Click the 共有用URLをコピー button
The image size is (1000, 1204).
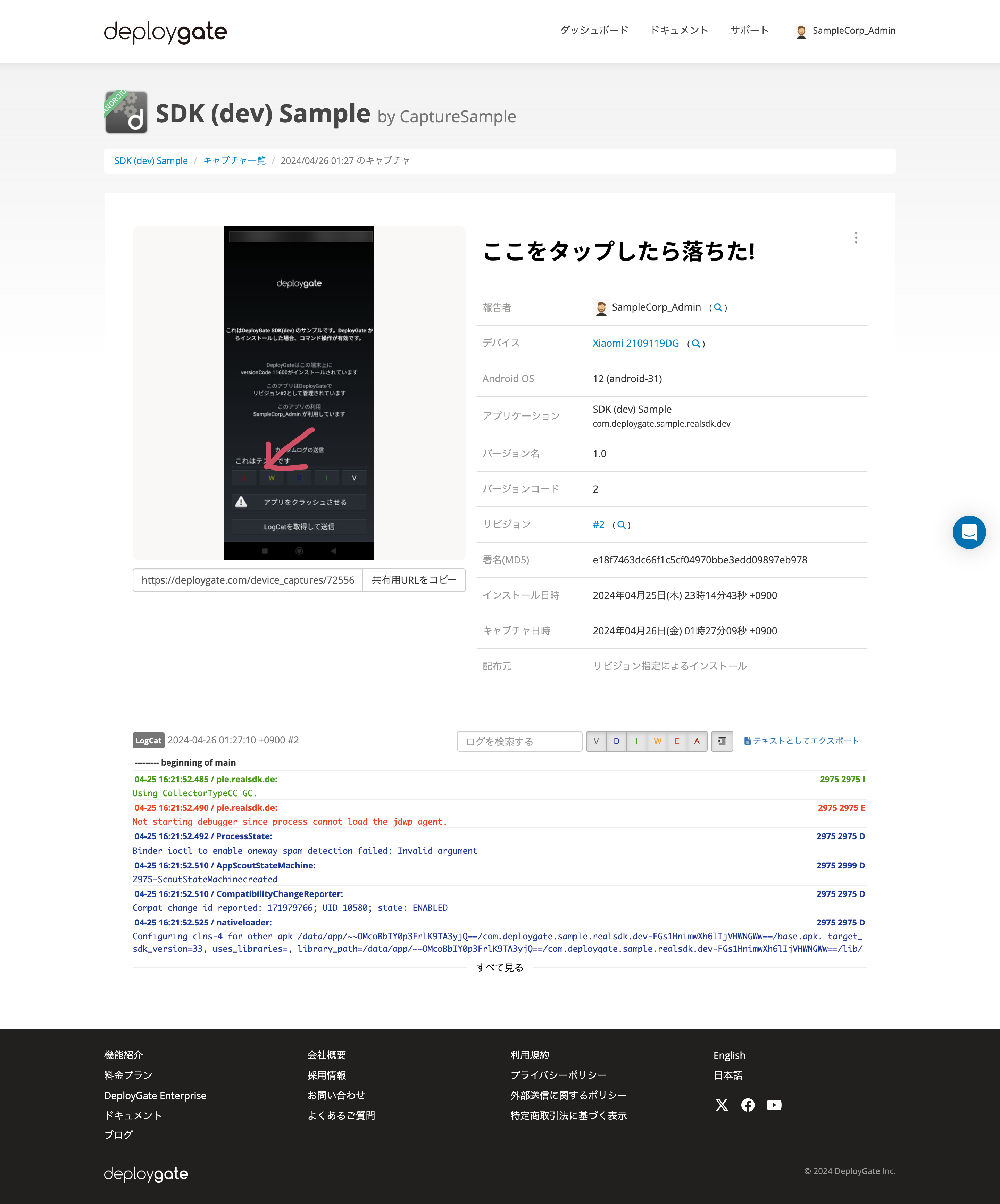pyautogui.click(x=414, y=580)
